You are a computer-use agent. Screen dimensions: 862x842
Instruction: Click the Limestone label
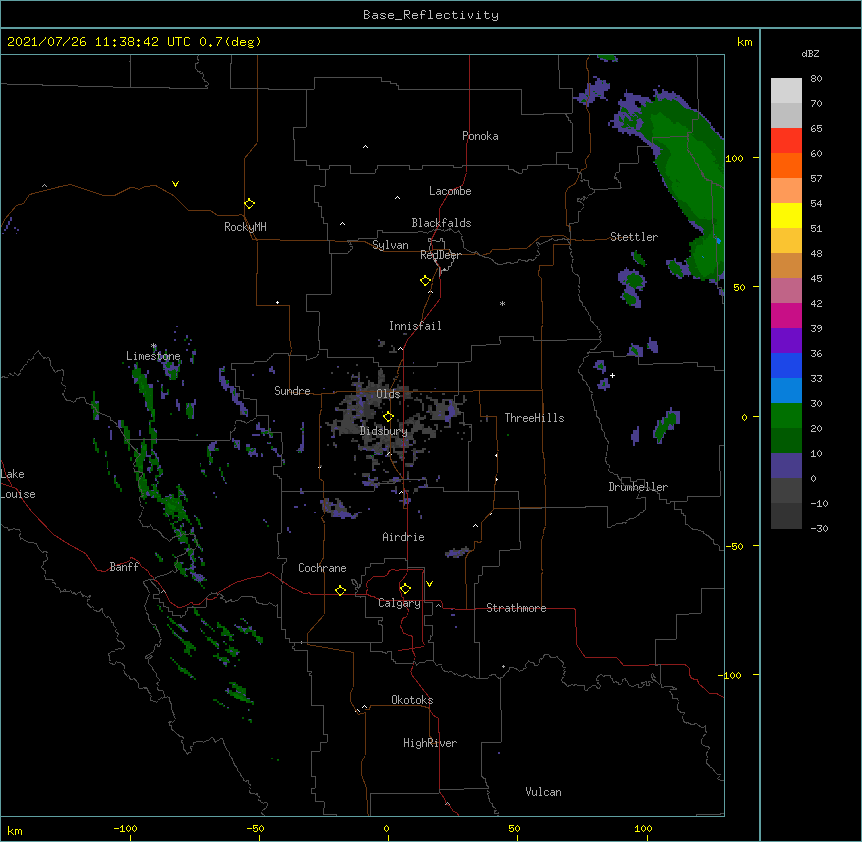[153, 356]
